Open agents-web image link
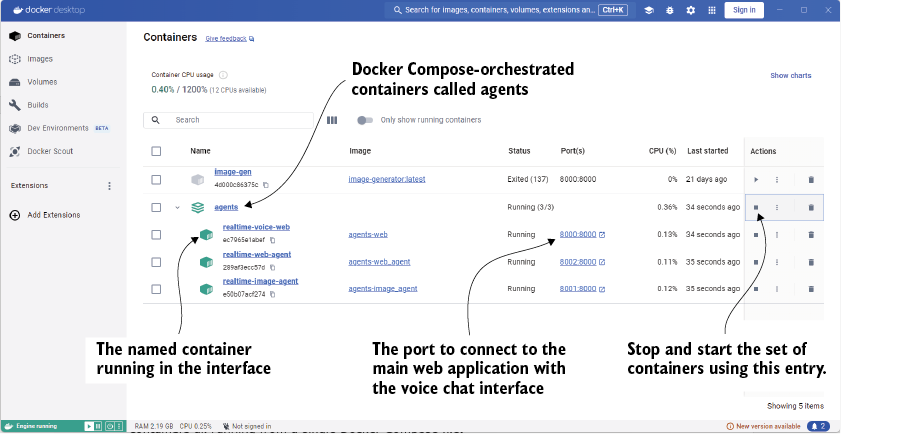Screen dimensions: 902x438 click(368, 234)
